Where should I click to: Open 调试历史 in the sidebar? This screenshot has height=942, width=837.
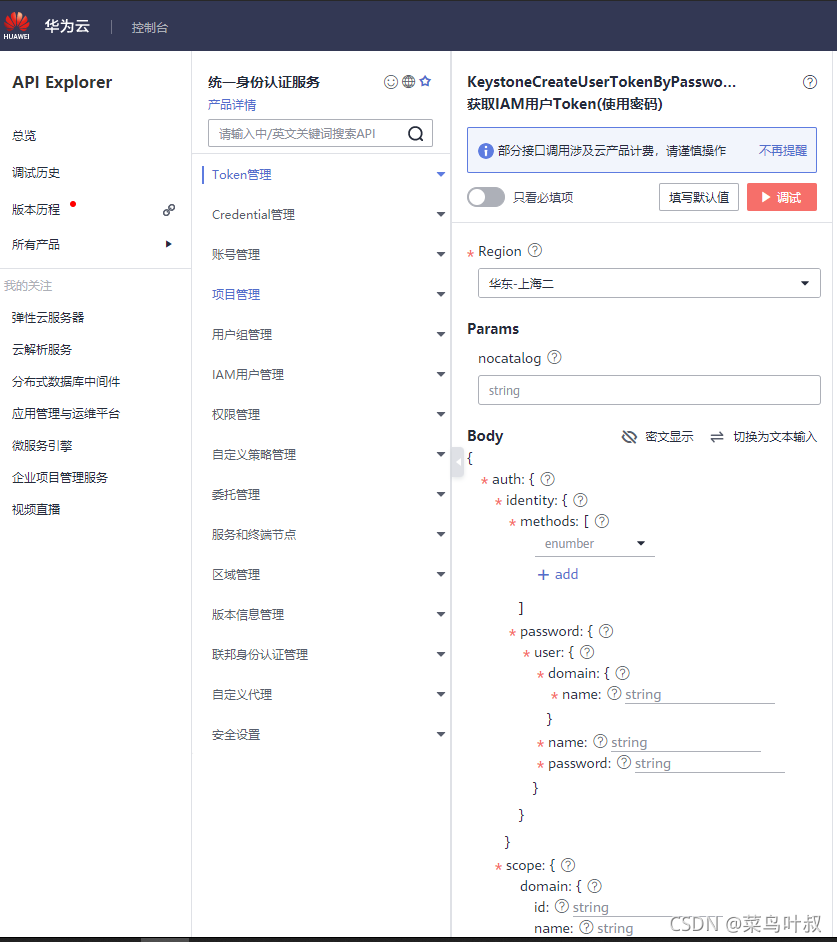point(36,173)
